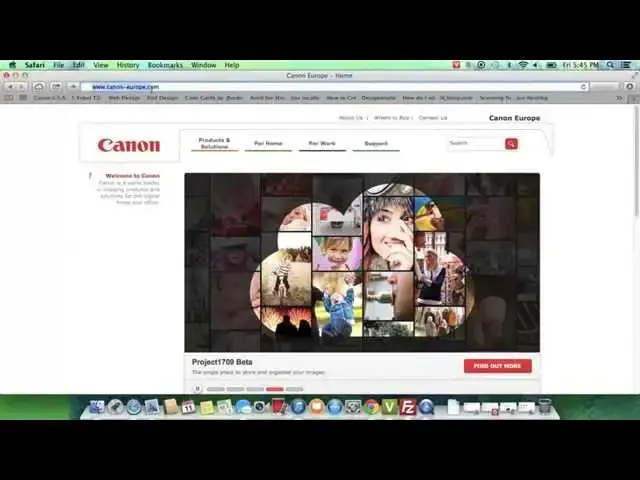Click the plus add-bookmark button

73,87
